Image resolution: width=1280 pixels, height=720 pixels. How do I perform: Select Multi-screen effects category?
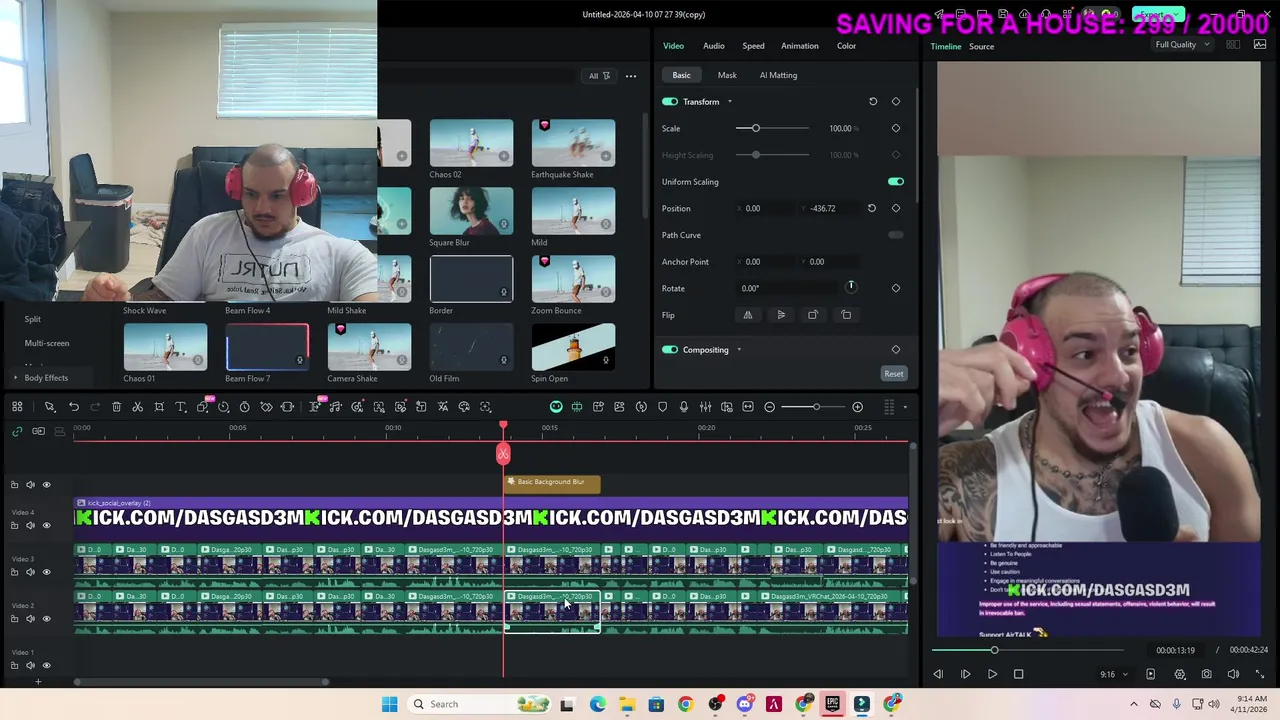[46, 343]
